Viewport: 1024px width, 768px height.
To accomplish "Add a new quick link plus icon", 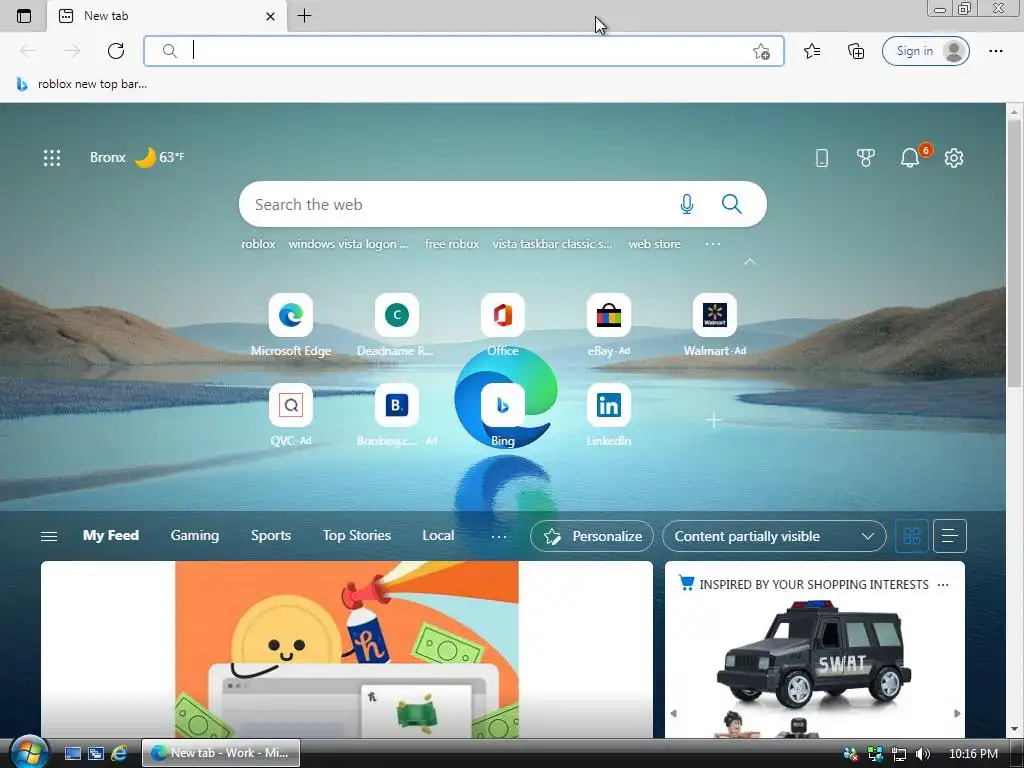I will 714,420.
